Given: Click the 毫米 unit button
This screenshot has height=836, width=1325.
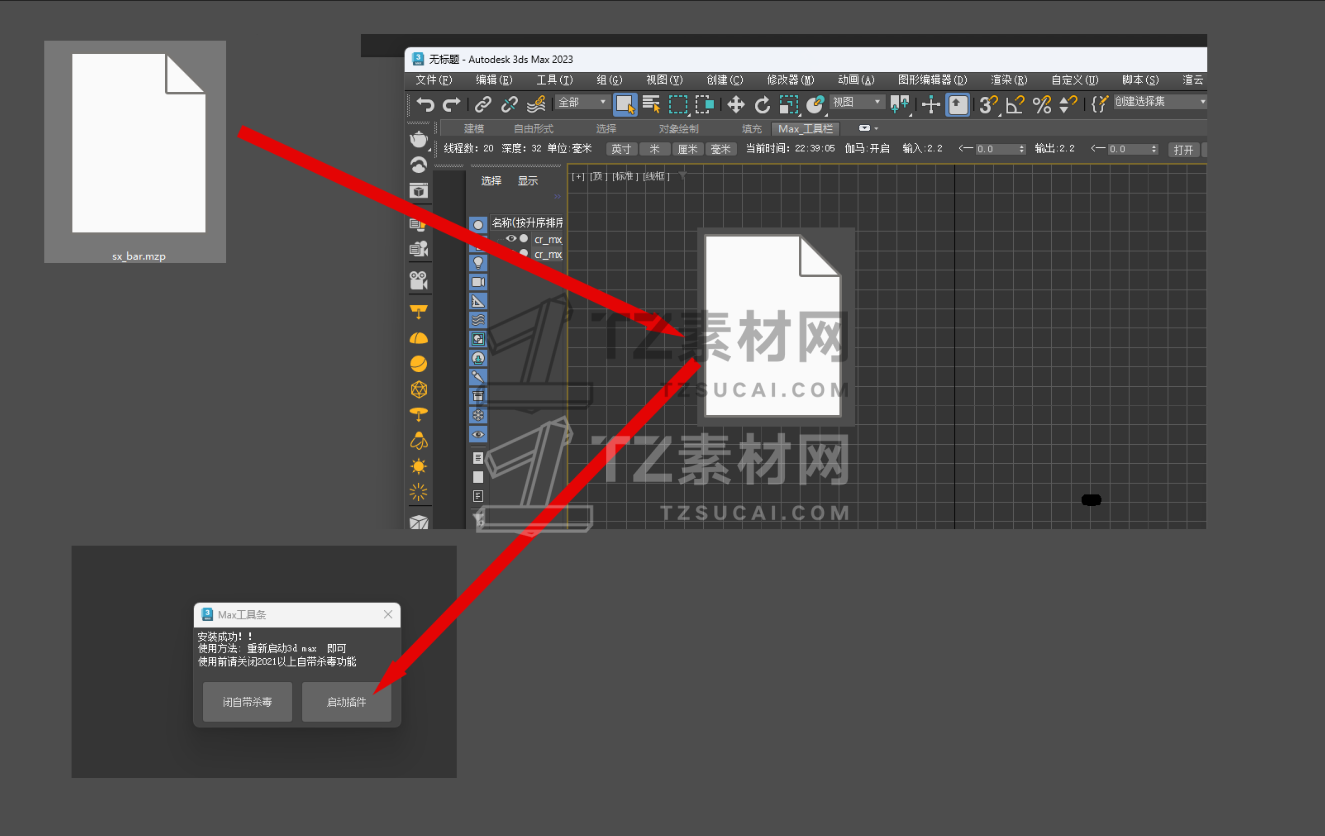Looking at the screenshot, I should (721, 149).
